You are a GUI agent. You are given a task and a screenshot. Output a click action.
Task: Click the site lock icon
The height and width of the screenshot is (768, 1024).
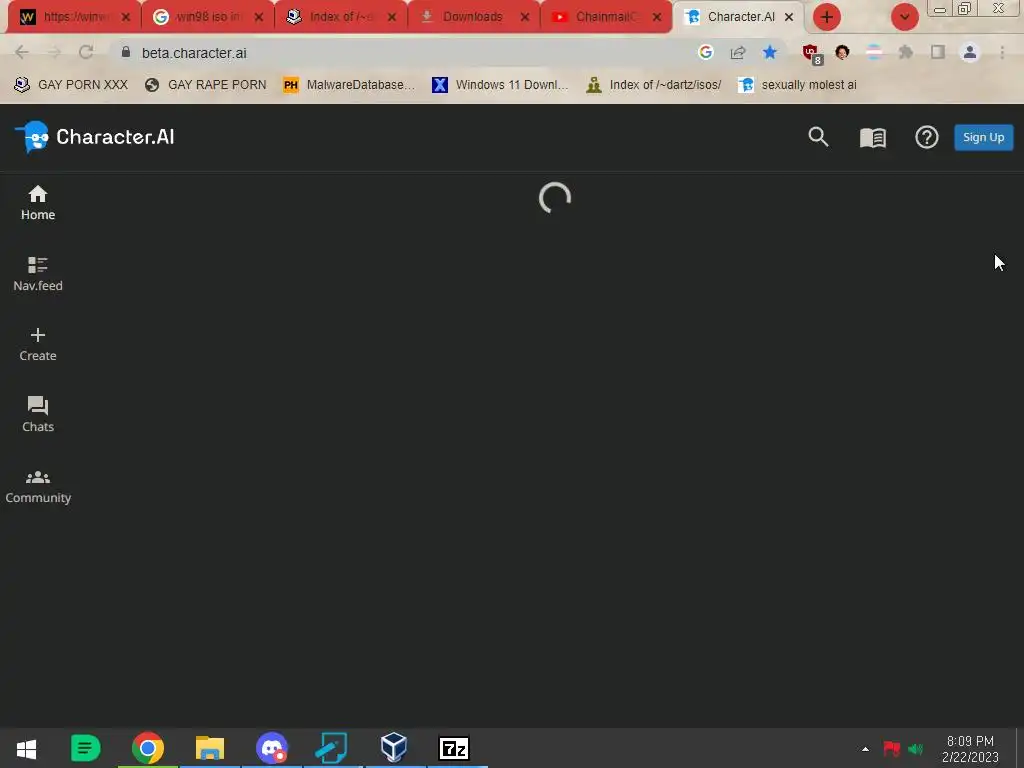click(126, 52)
